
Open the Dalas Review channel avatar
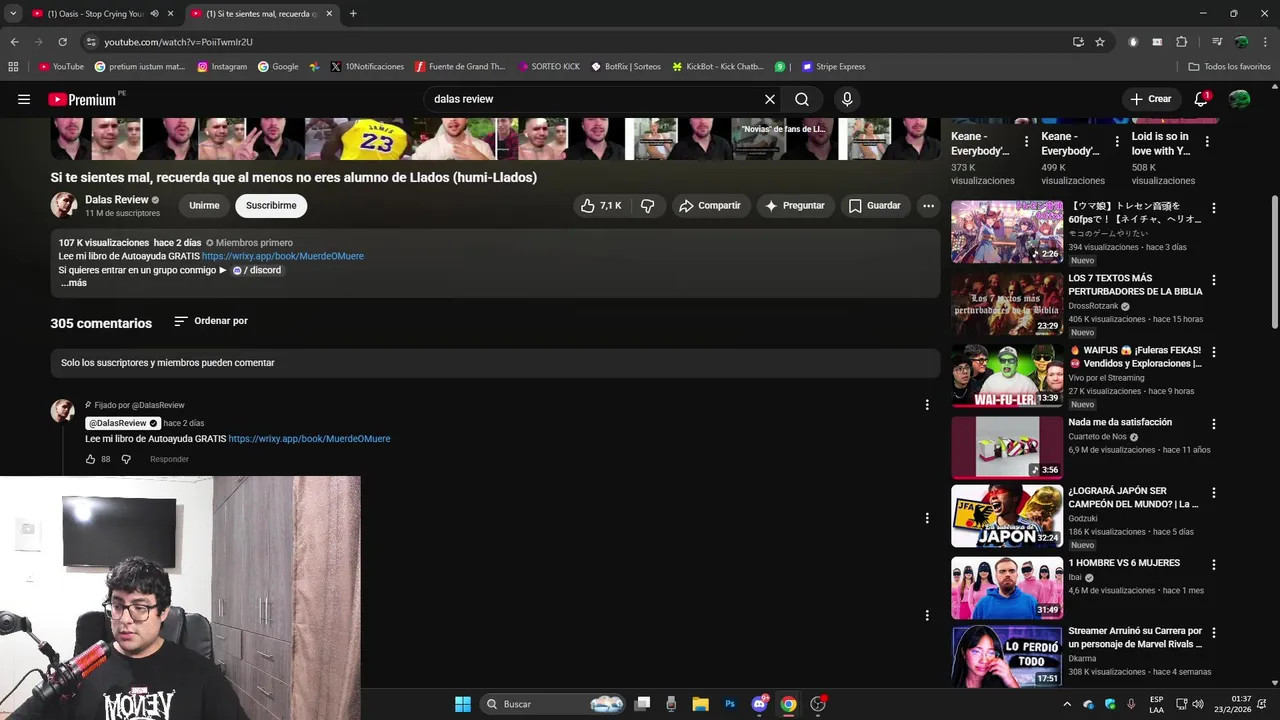tap(64, 205)
